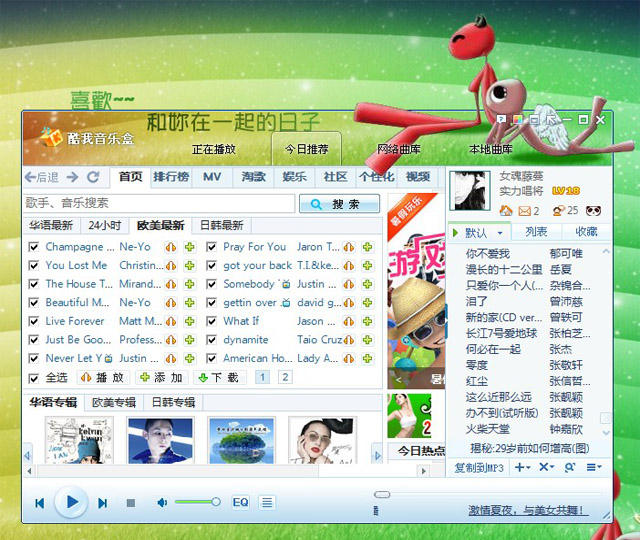Uncheck the Champagne song checkbox

pos(34,247)
